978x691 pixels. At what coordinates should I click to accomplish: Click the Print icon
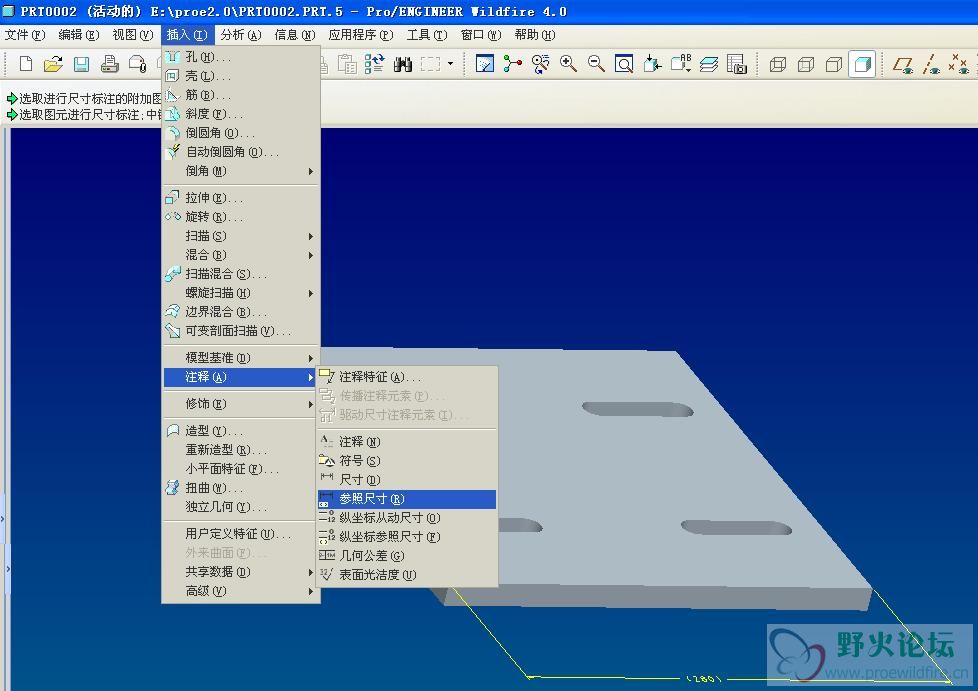pyautogui.click(x=110, y=64)
